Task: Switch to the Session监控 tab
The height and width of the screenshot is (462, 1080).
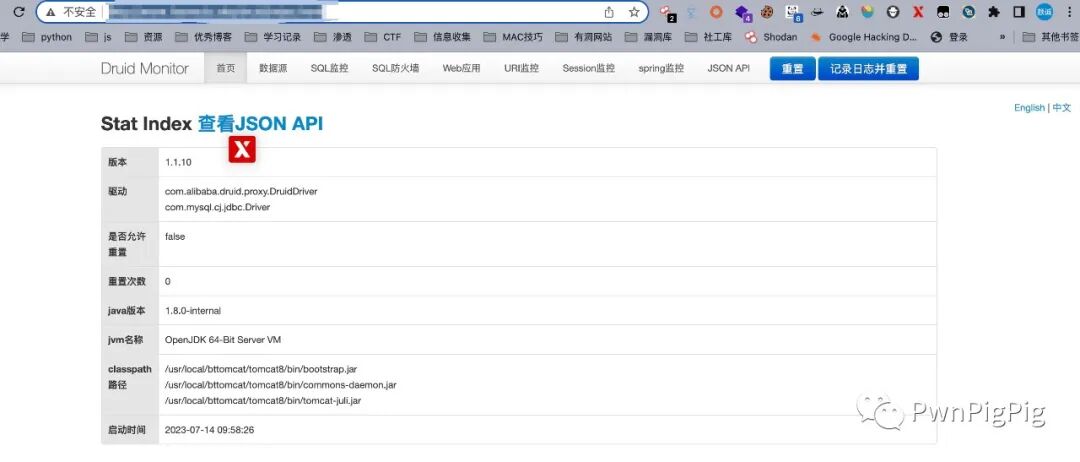Action: [588, 68]
